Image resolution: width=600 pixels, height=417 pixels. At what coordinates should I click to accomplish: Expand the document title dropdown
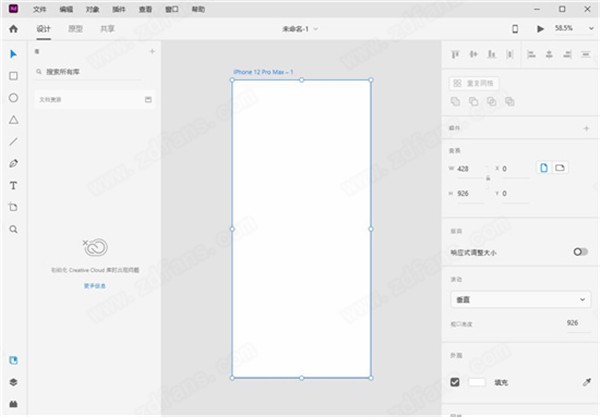click(316, 29)
